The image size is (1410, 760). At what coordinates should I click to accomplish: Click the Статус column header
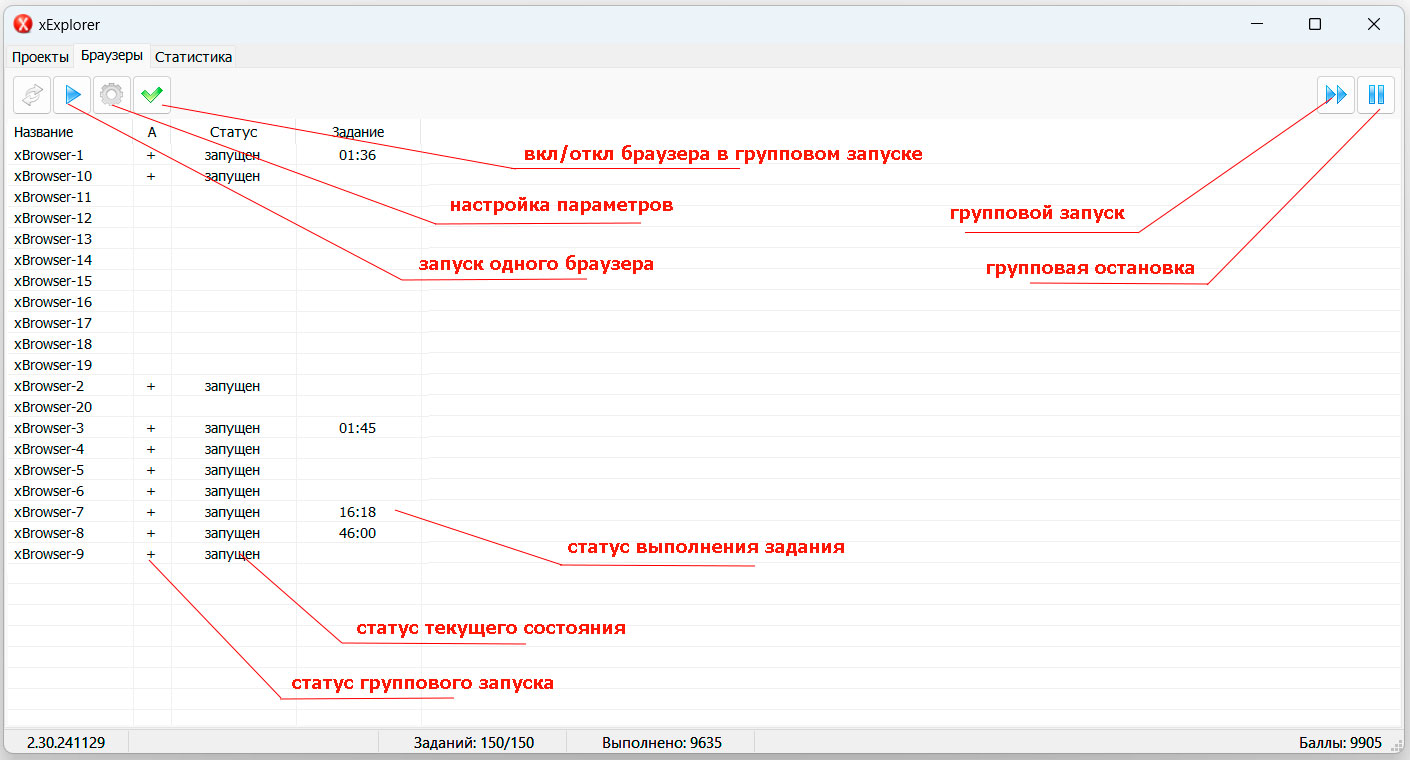[x=234, y=132]
